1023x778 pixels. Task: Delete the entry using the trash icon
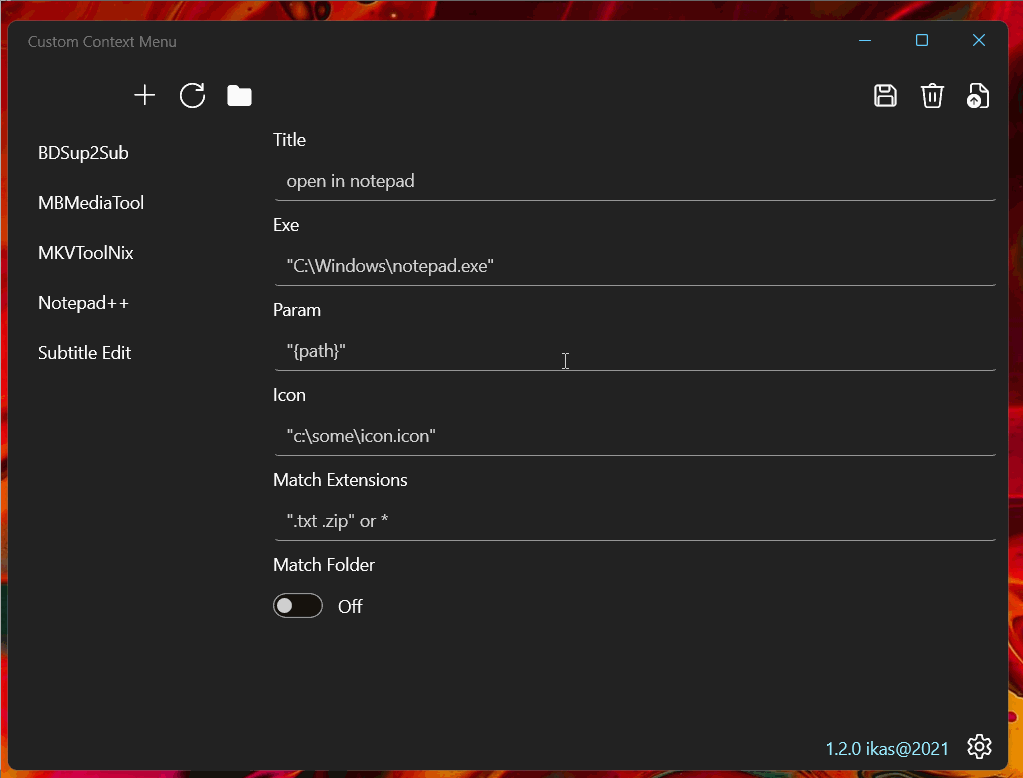click(932, 95)
